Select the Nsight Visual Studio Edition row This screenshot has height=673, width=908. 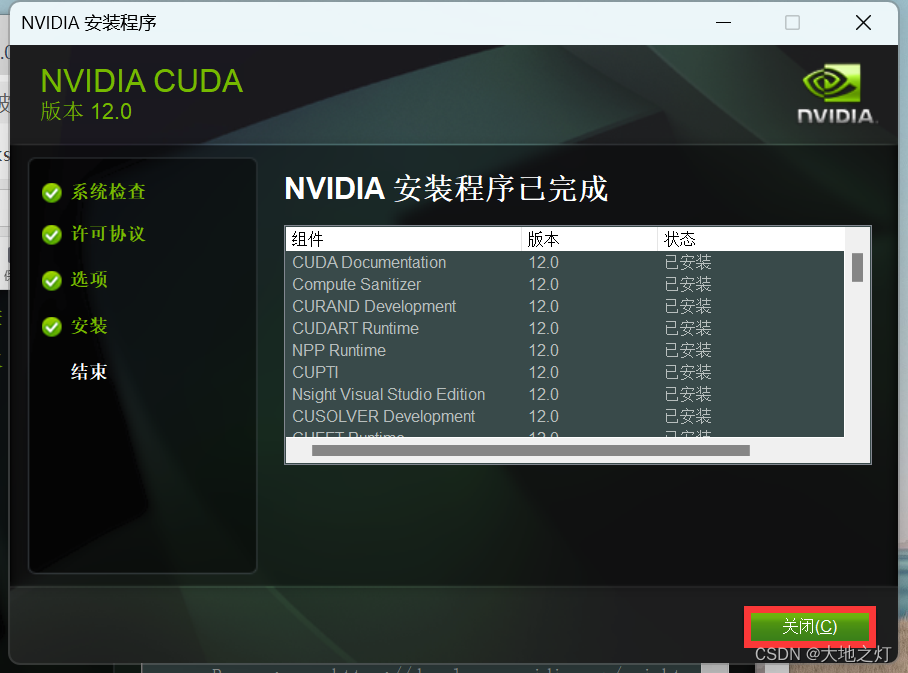click(565, 394)
